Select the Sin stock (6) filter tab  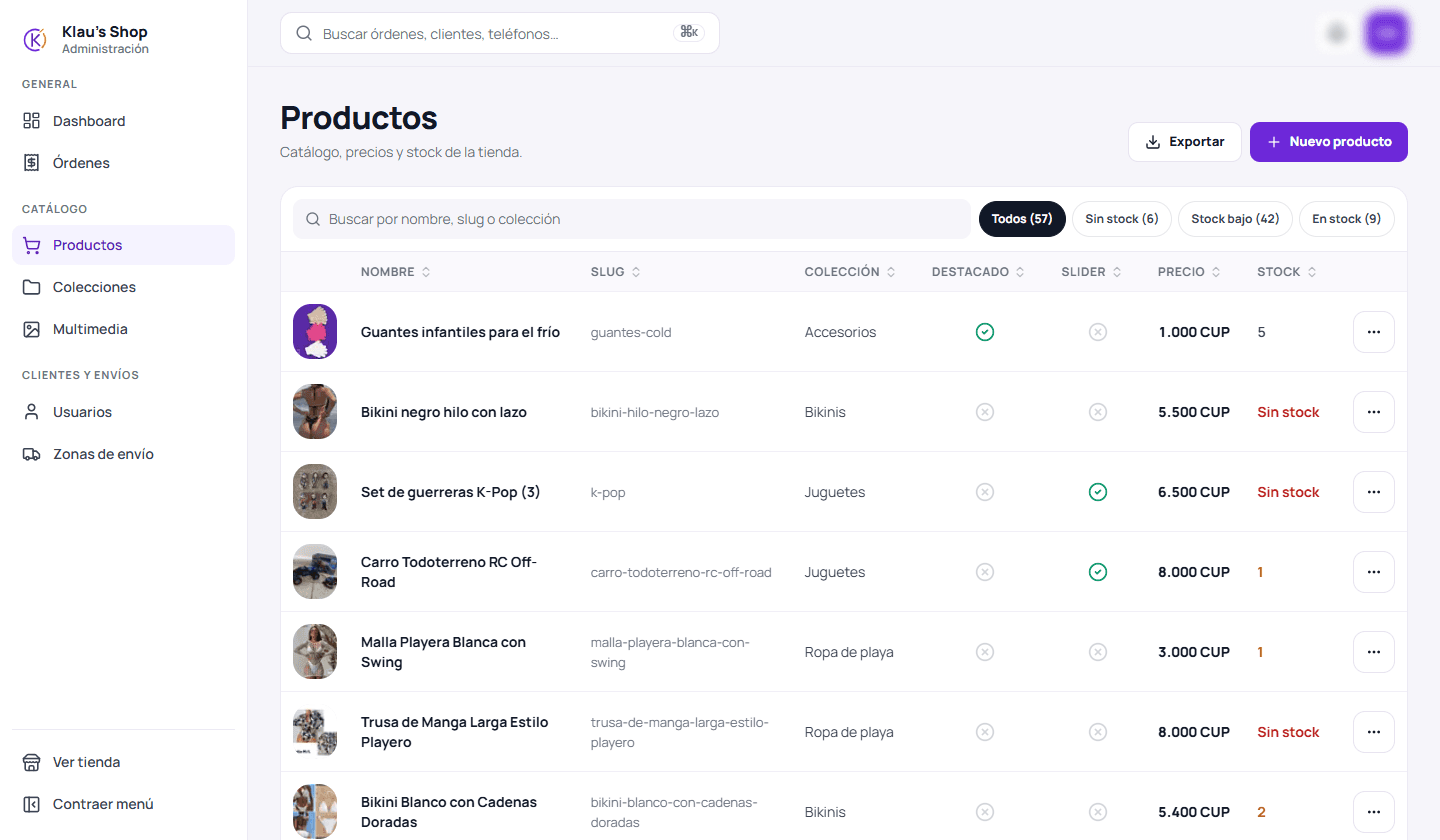(x=1122, y=219)
